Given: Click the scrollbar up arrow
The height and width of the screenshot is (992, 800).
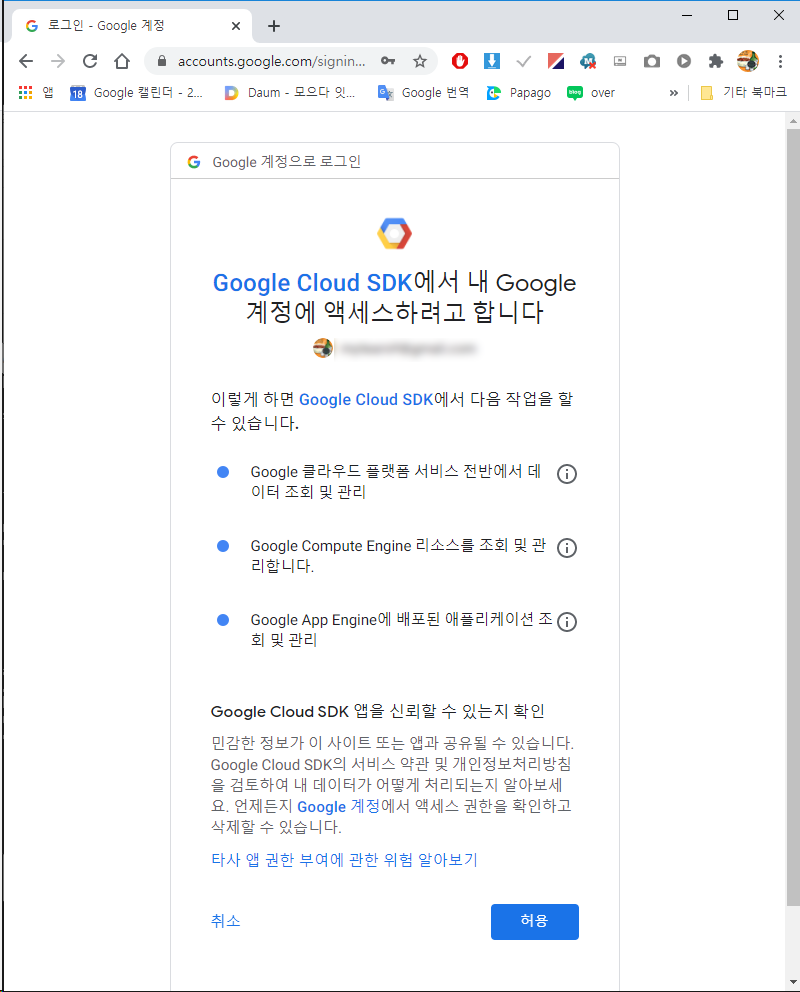Looking at the screenshot, I should [793, 120].
